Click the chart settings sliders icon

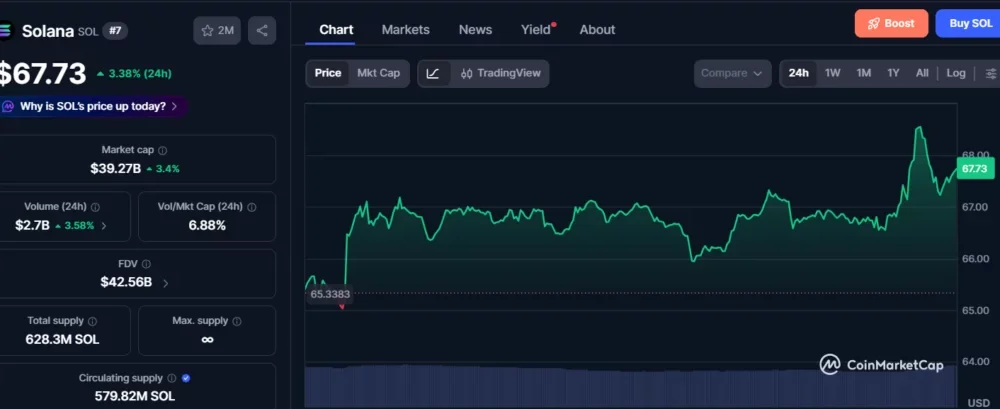pyautogui.click(x=990, y=73)
